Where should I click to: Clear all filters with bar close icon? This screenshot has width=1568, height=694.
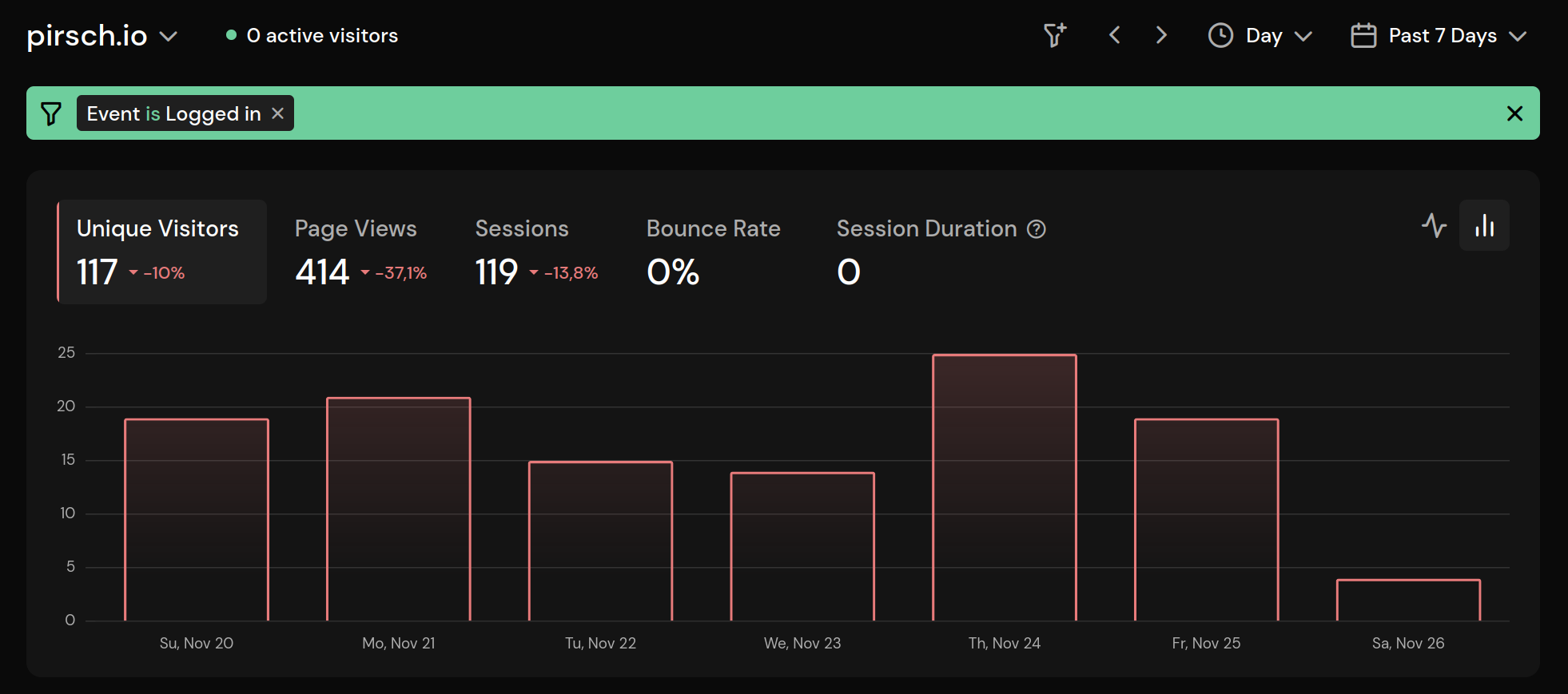tap(1514, 113)
